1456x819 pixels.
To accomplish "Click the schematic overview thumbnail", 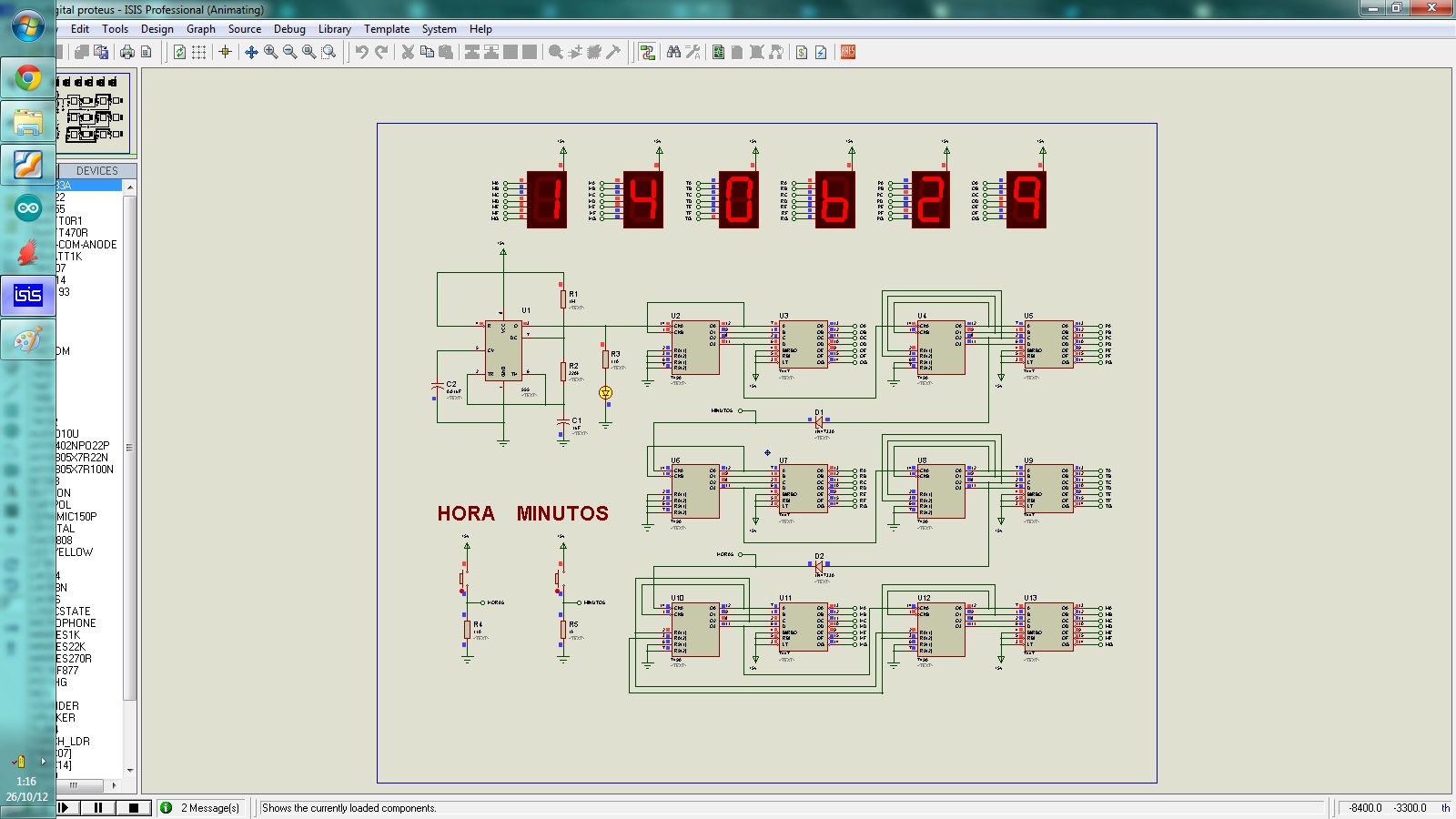I will [x=93, y=113].
